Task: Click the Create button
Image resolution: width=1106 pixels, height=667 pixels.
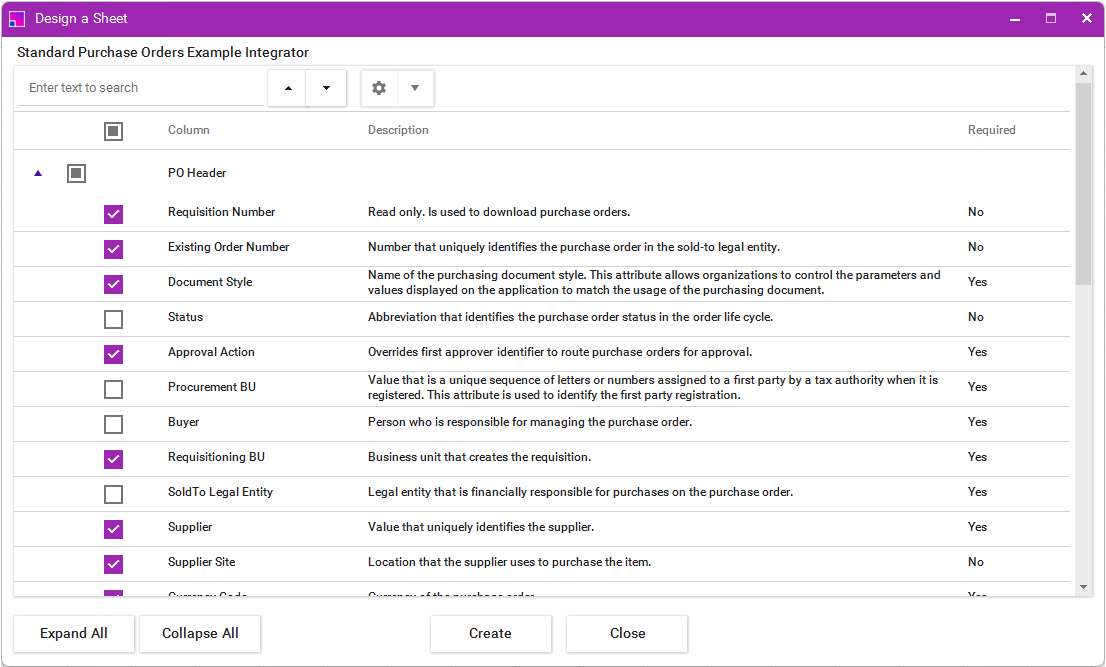Action: click(x=490, y=633)
